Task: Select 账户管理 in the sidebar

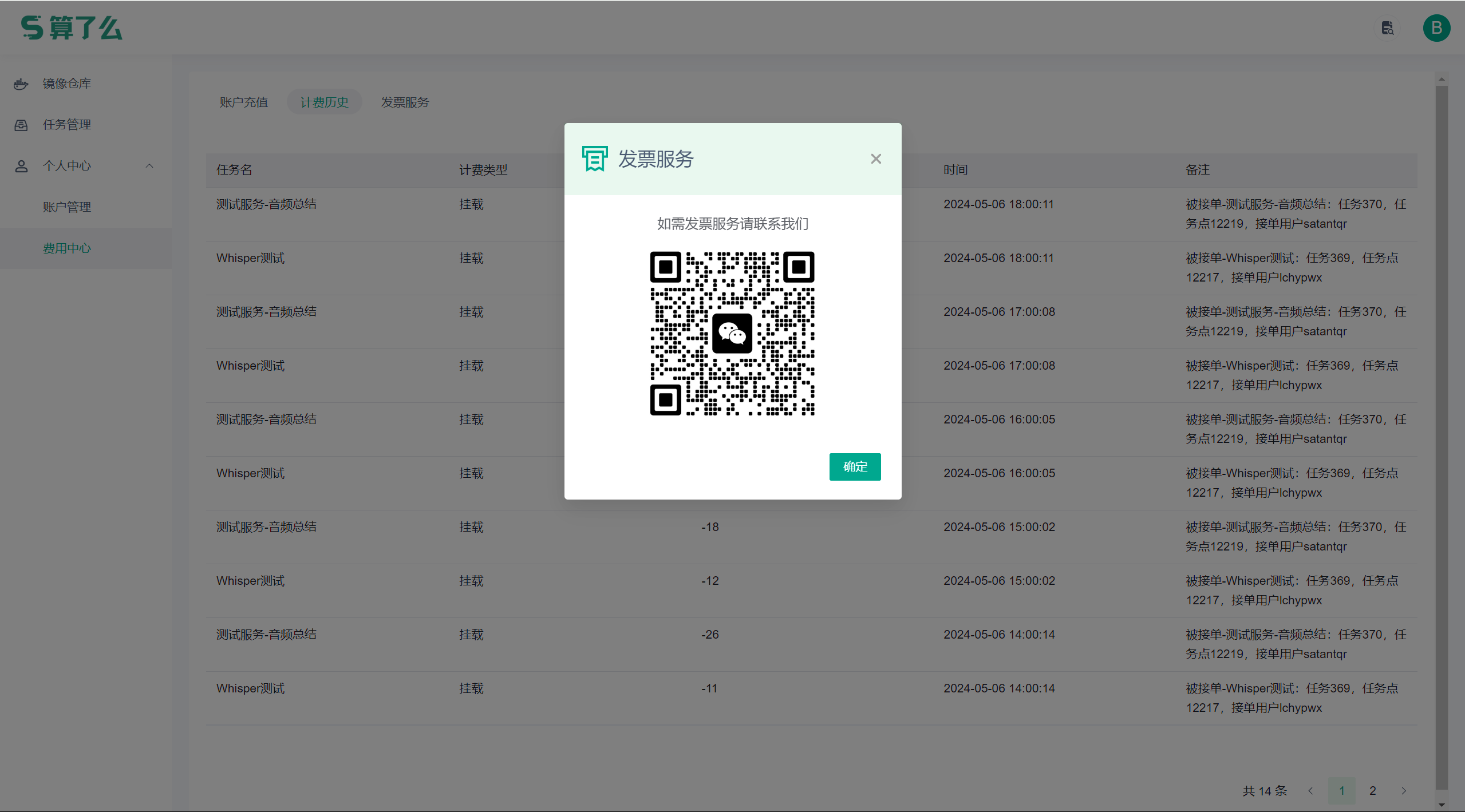Action: tap(66, 207)
